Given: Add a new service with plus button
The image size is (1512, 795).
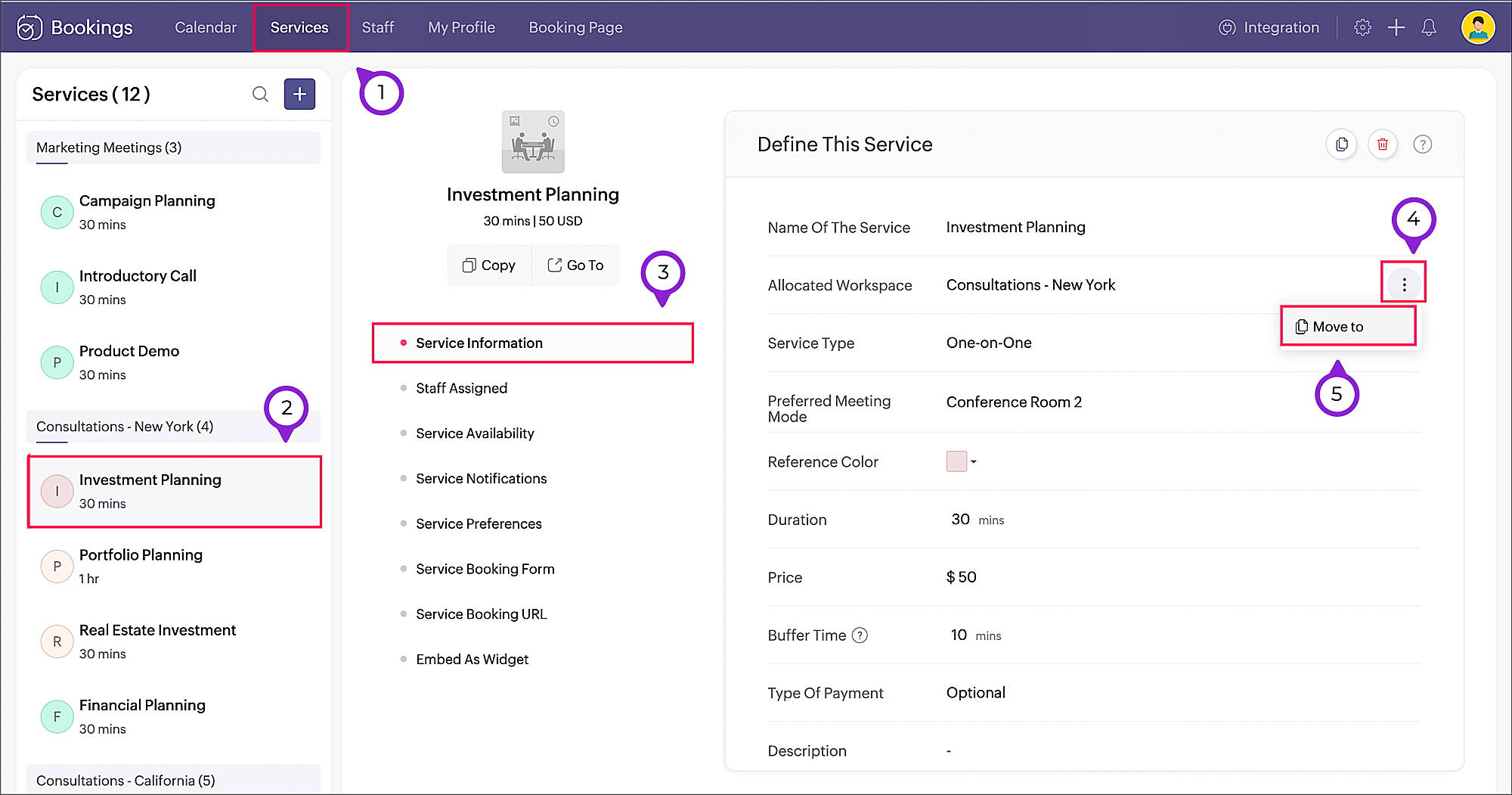Looking at the screenshot, I should tap(299, 94).
